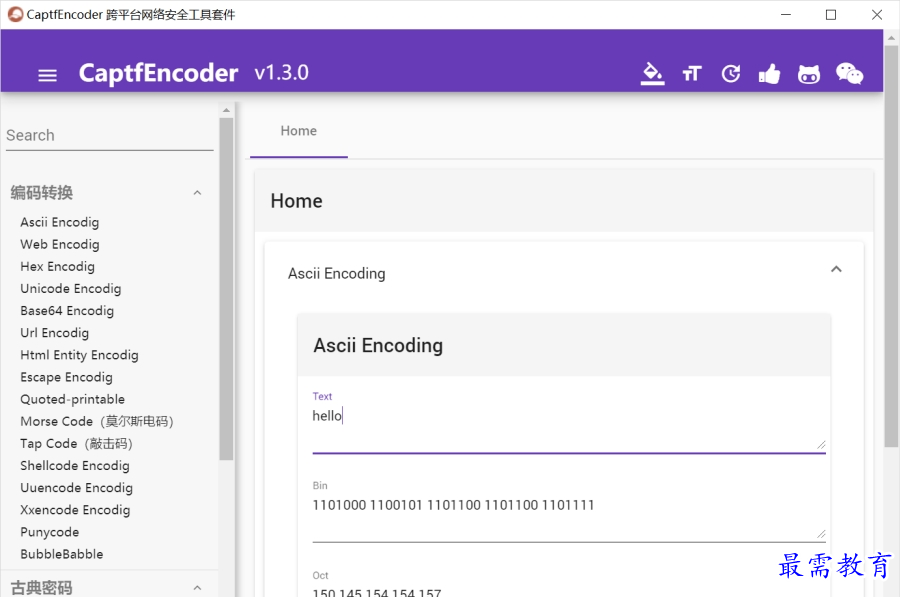The image size is (900, 597).
Task: Click the main window scrollbar up arrow
Action: pos(891,38)
